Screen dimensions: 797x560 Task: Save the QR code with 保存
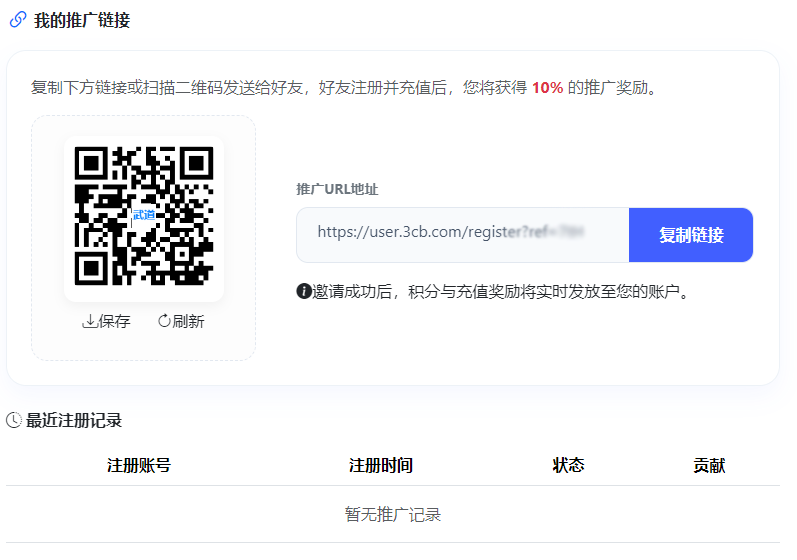(x=106, y=321)
